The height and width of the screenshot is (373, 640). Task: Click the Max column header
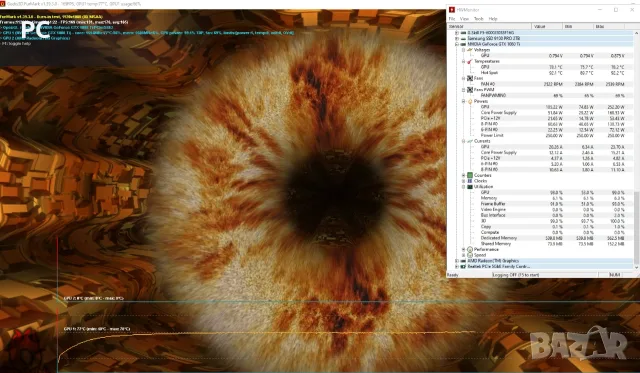point(610,26)
